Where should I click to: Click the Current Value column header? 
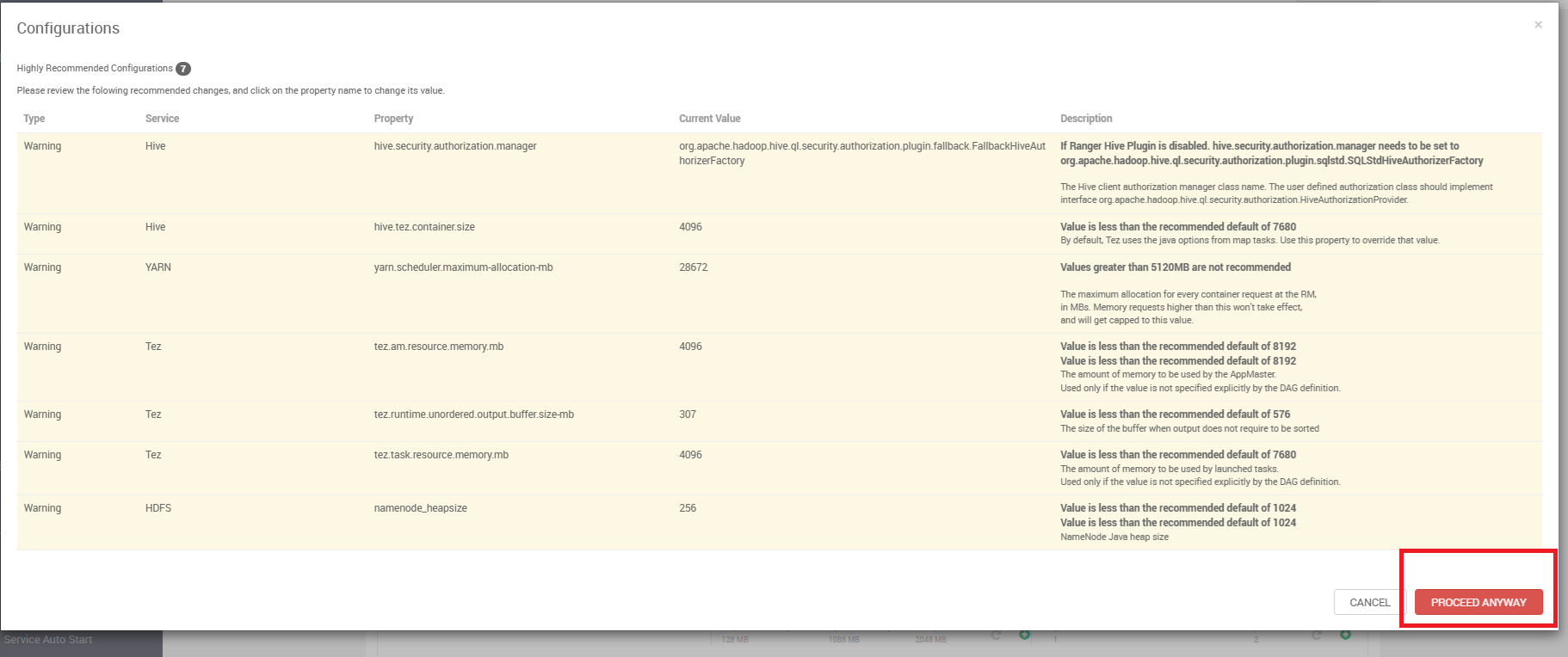(x=710, y=119)
